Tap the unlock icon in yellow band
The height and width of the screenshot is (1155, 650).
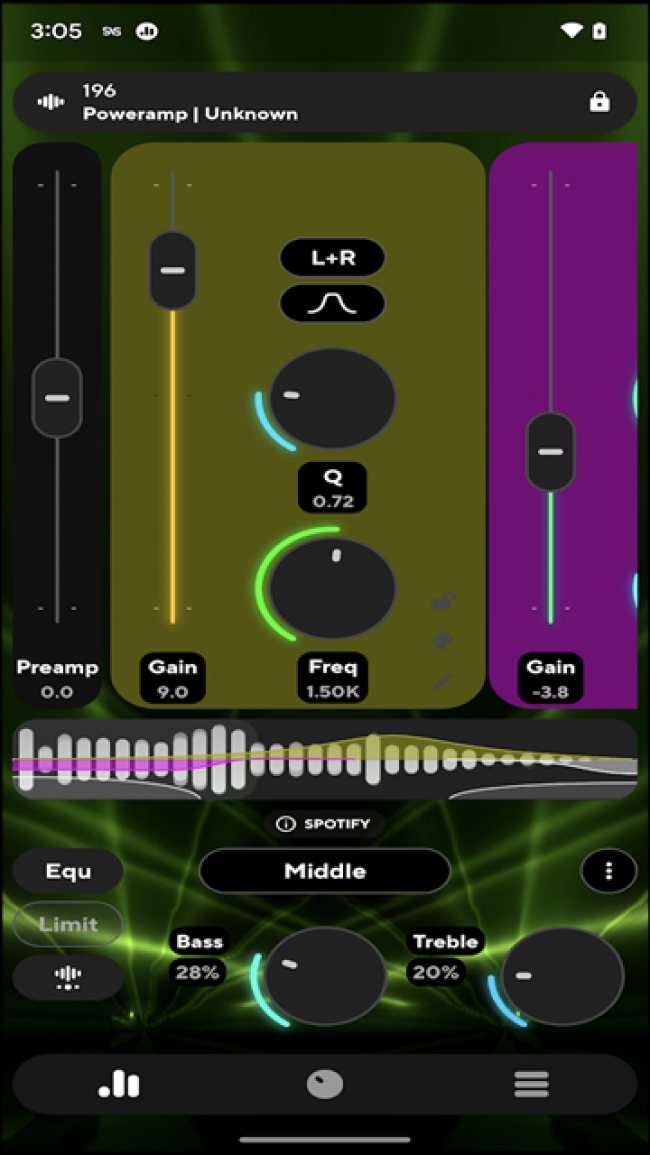coord(444,600)
